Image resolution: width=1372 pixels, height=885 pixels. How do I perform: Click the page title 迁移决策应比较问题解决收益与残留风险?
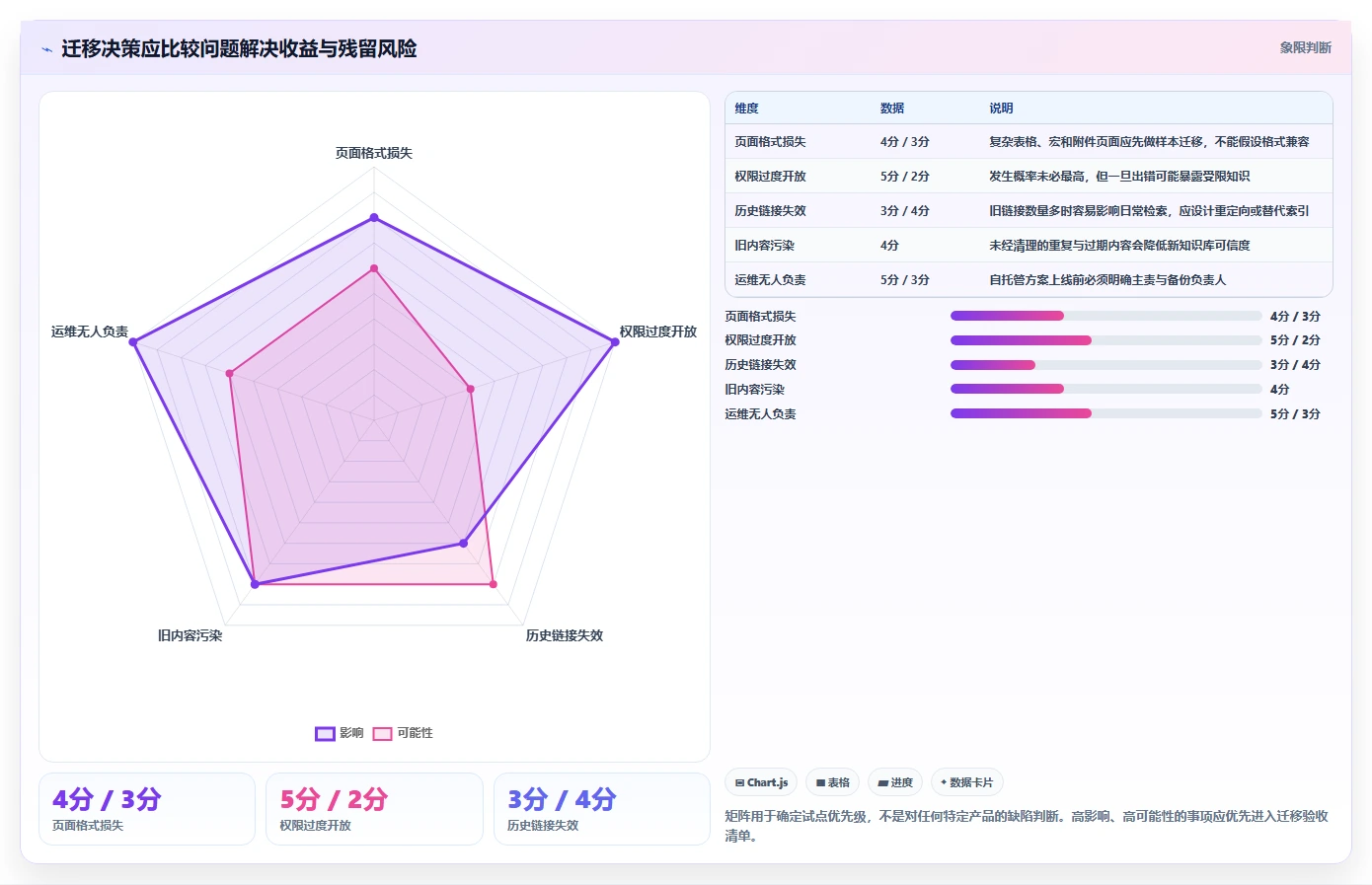239,48
